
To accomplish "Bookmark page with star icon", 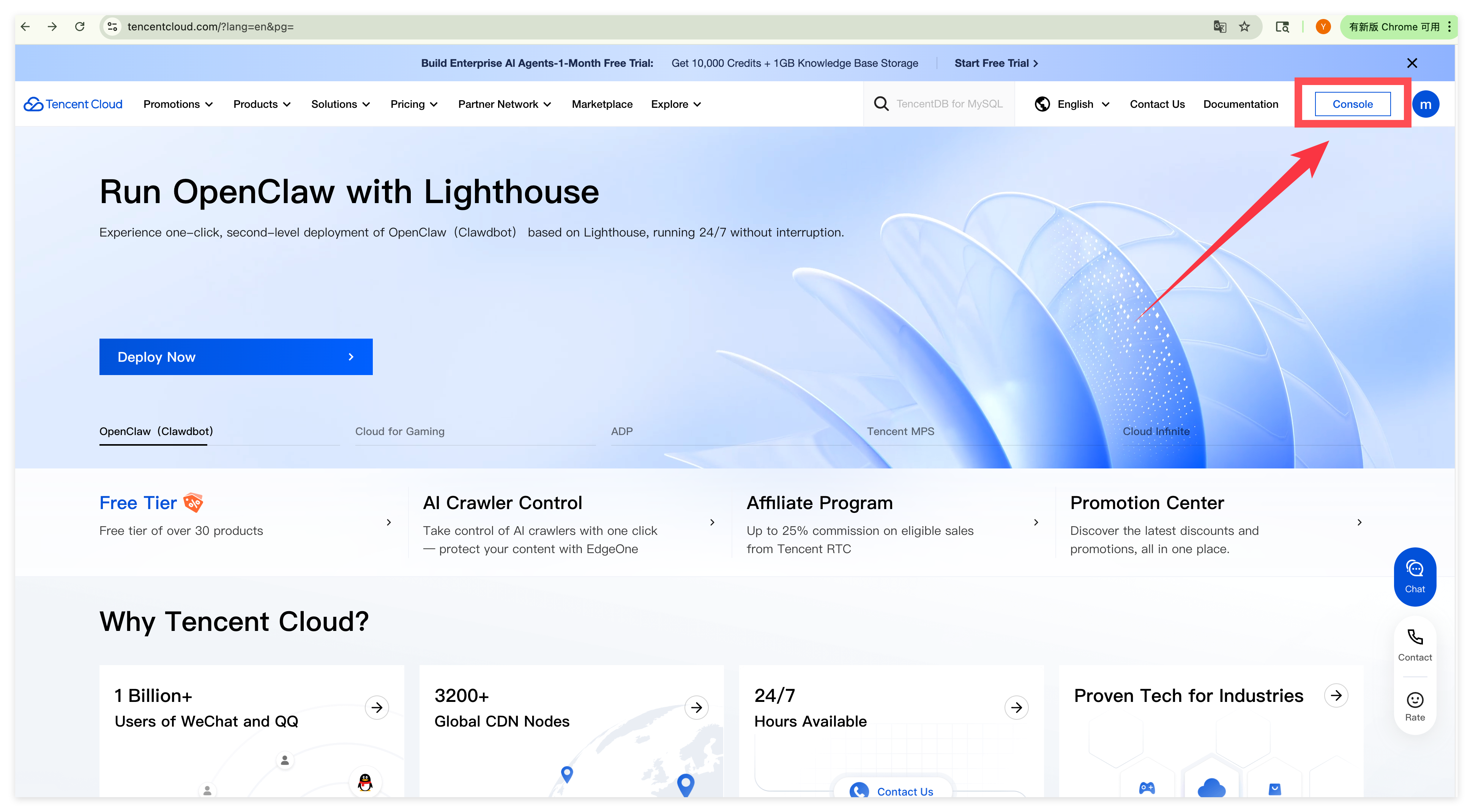I will 1244,27.
